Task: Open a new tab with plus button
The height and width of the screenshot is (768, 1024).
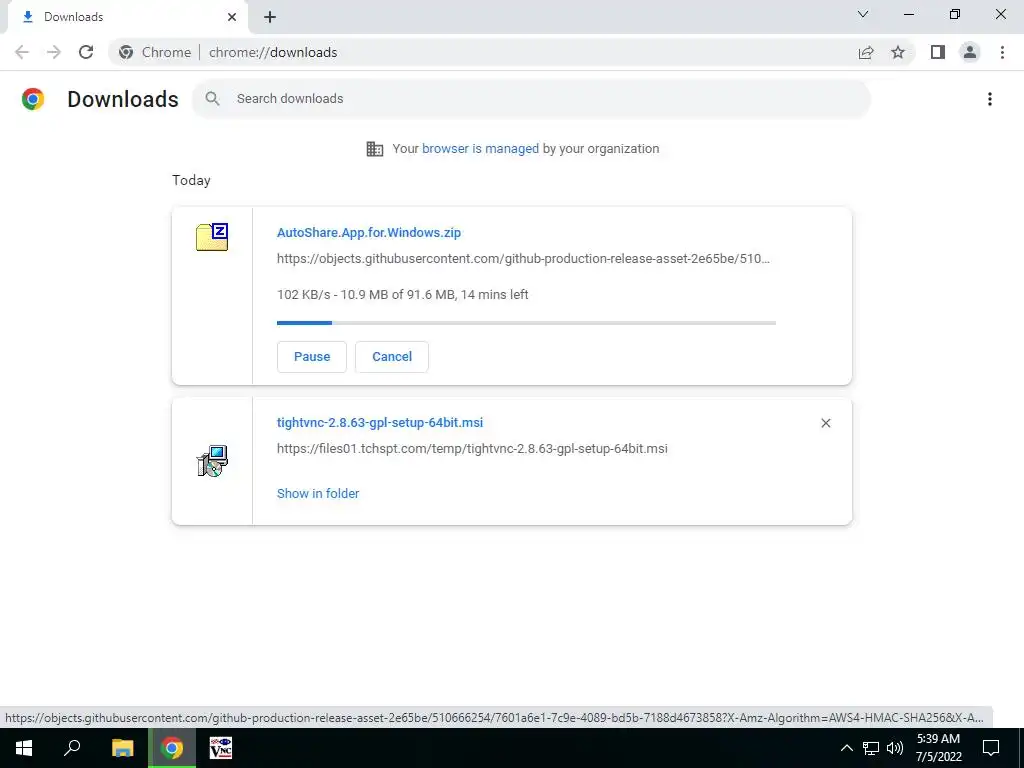Action: click(x=270, y=17)
